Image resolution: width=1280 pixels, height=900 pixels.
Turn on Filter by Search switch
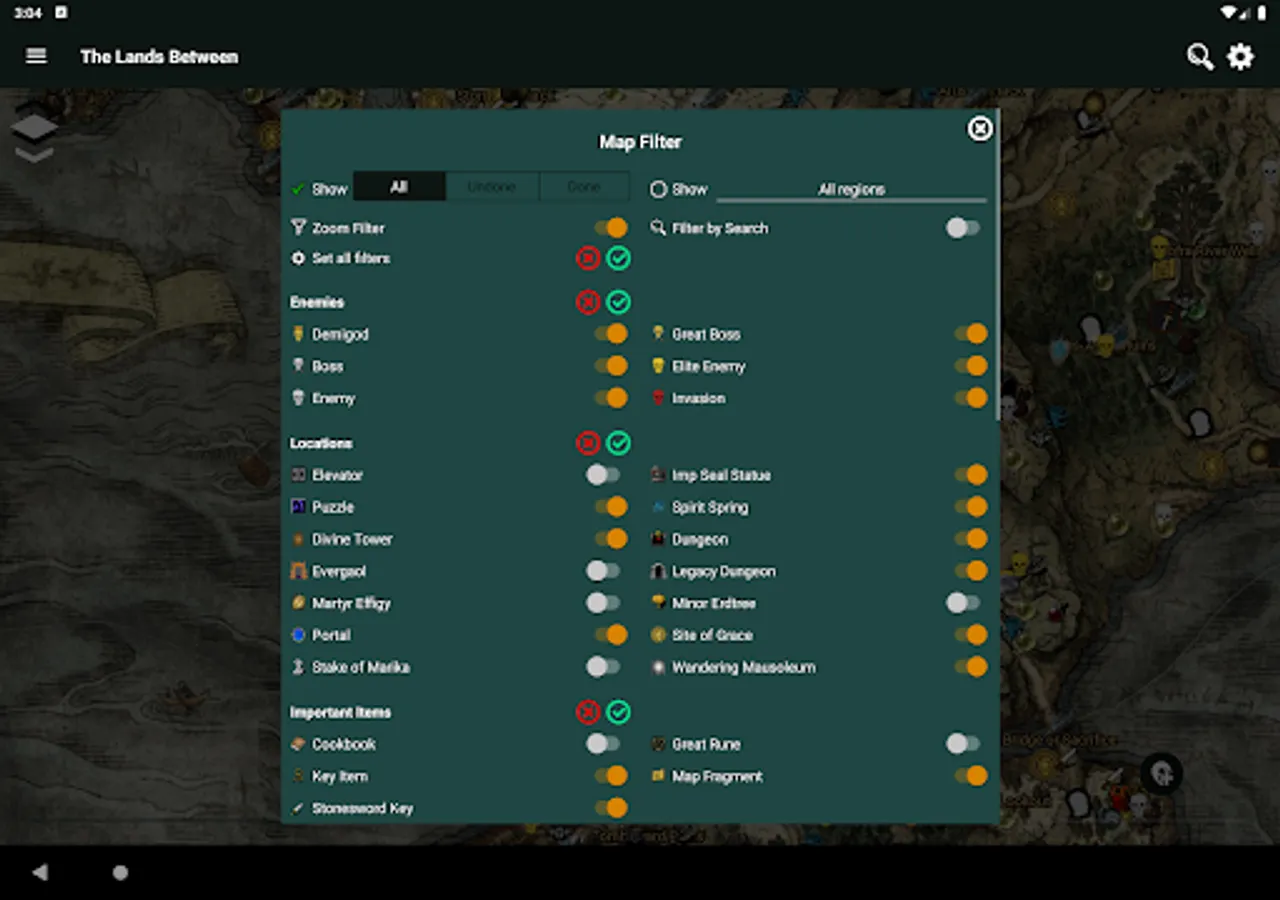(x=963, y=228)
